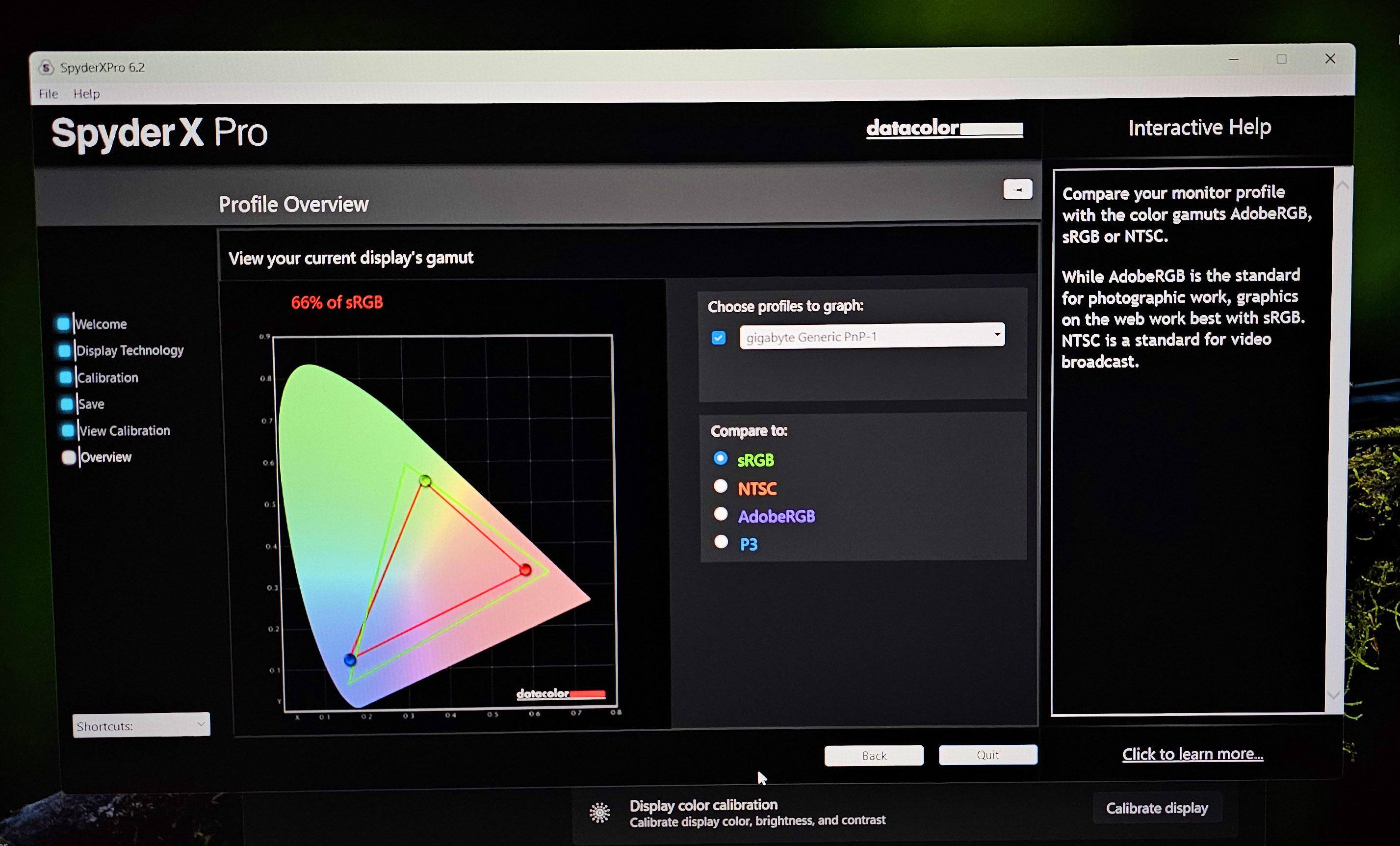Click the Save step blue indicator
The width and height of the screenshot is (1400, 846).
pyautogui.click(x=67, y=404)
